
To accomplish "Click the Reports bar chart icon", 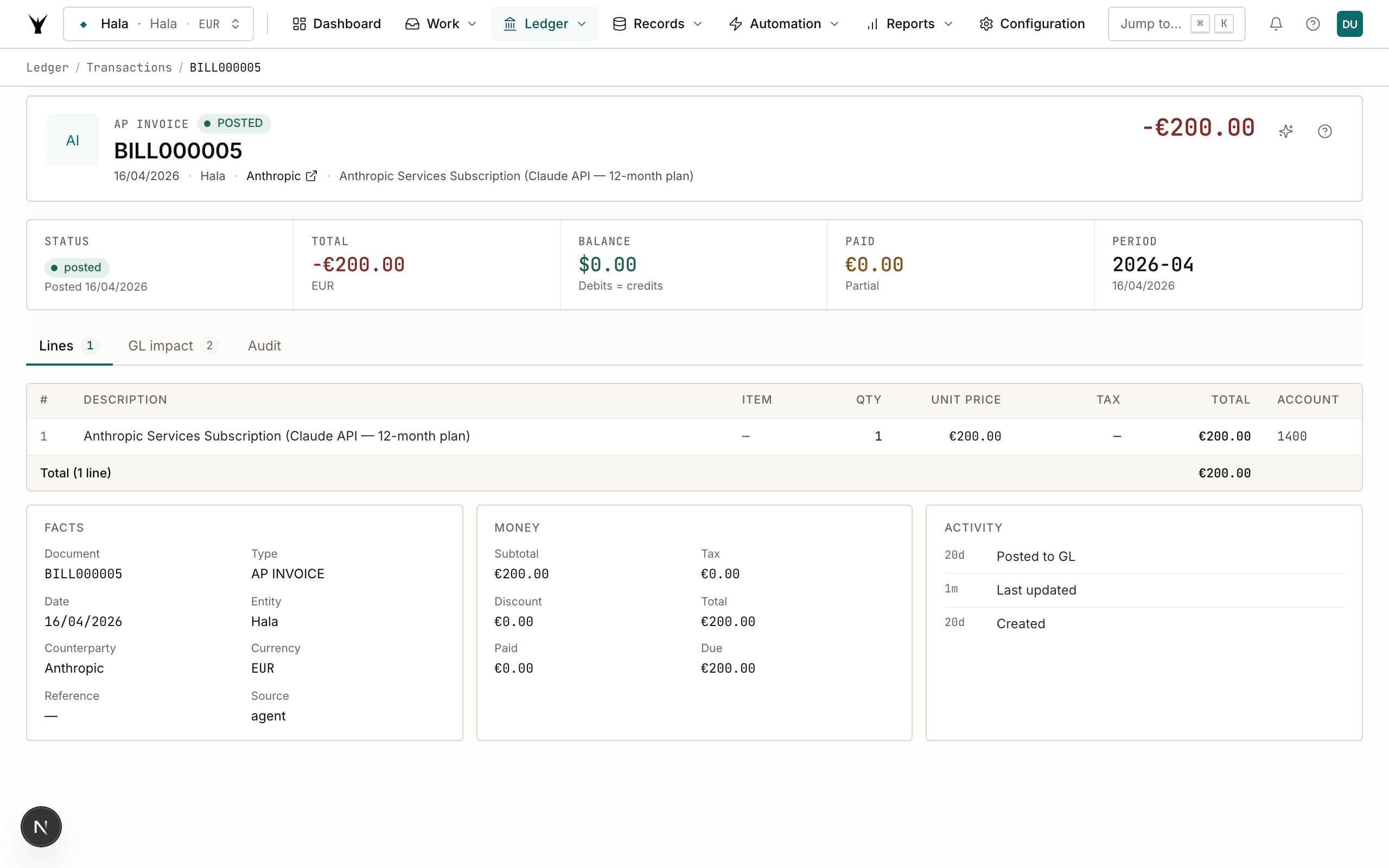I will coord(872,23).
